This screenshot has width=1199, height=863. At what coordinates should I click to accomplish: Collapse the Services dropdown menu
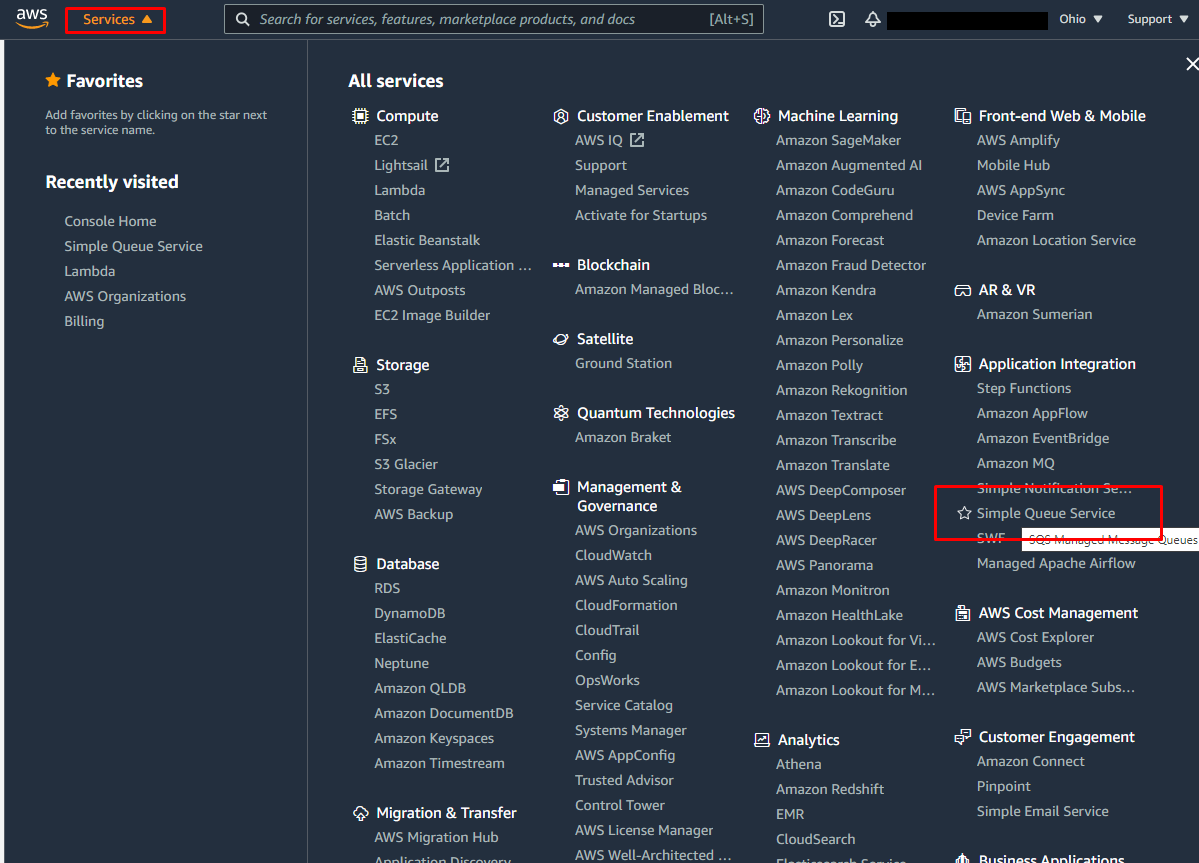pyautogui.click(x=116, y=19)
